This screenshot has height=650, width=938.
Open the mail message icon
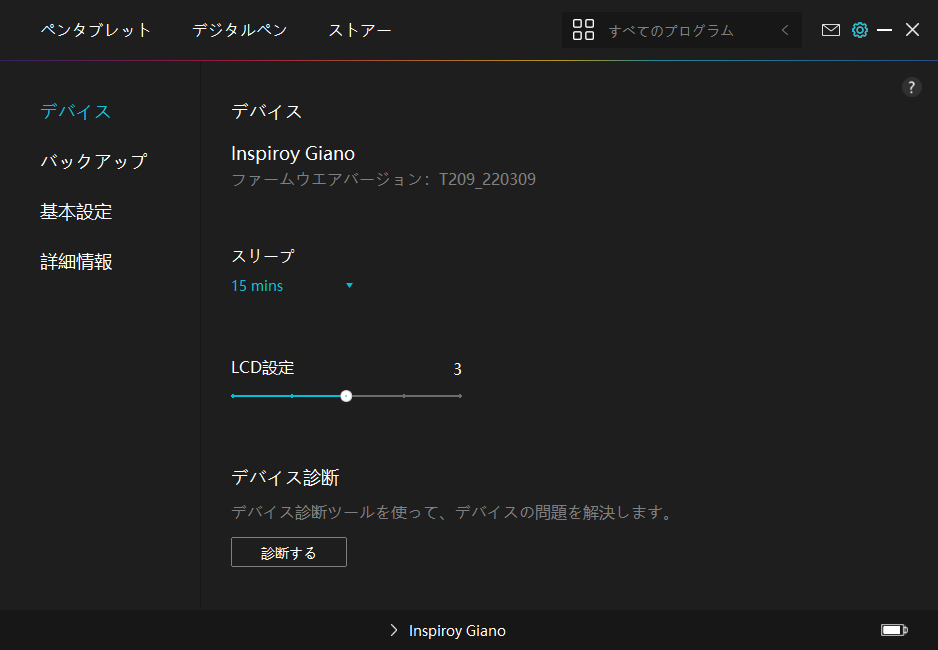coord(830,30)
